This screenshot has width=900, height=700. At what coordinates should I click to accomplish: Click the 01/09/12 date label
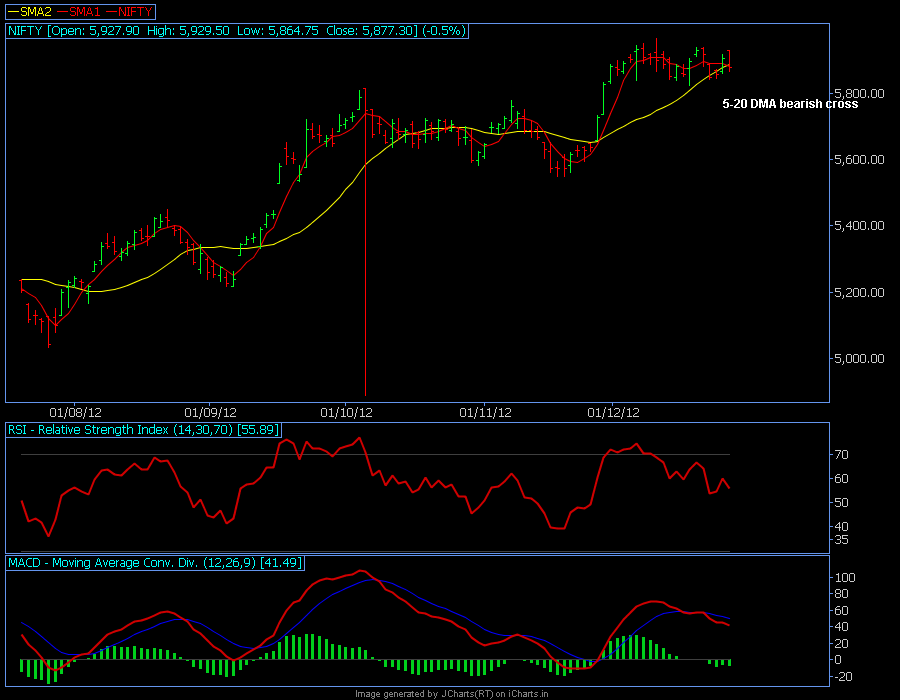coord(210,413)
